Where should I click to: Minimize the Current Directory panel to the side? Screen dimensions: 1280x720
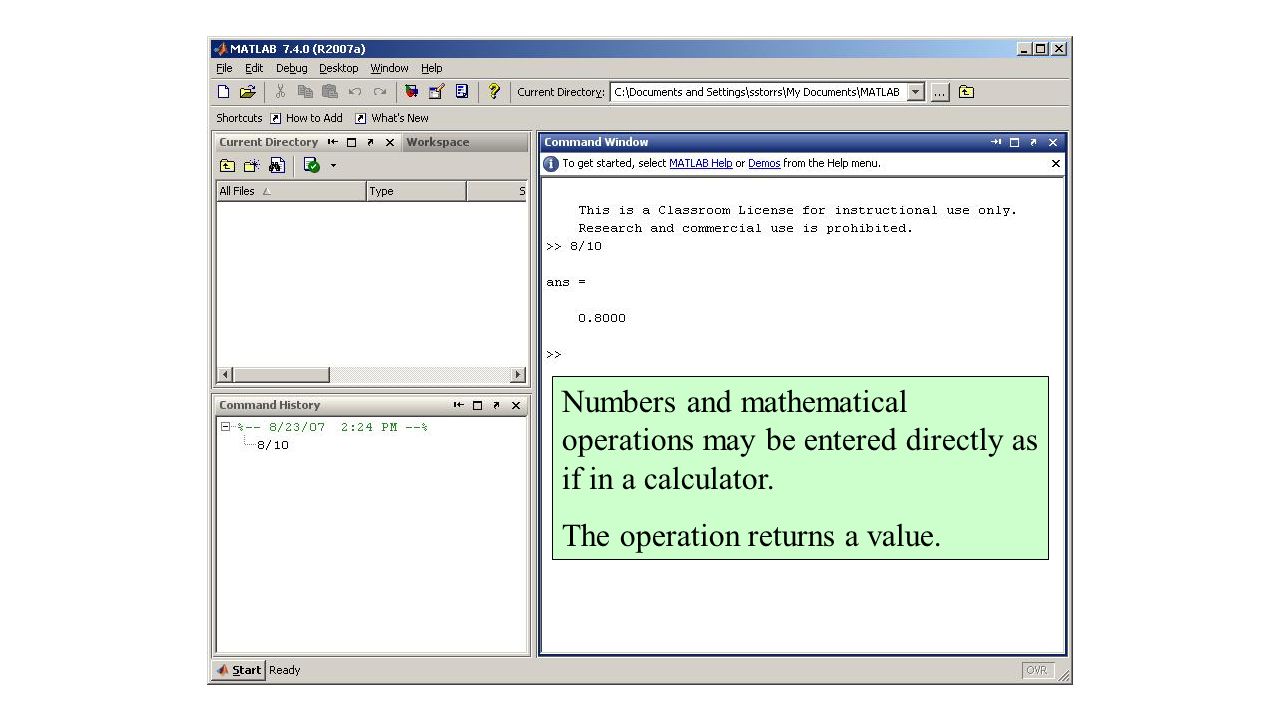pos(333,142)
